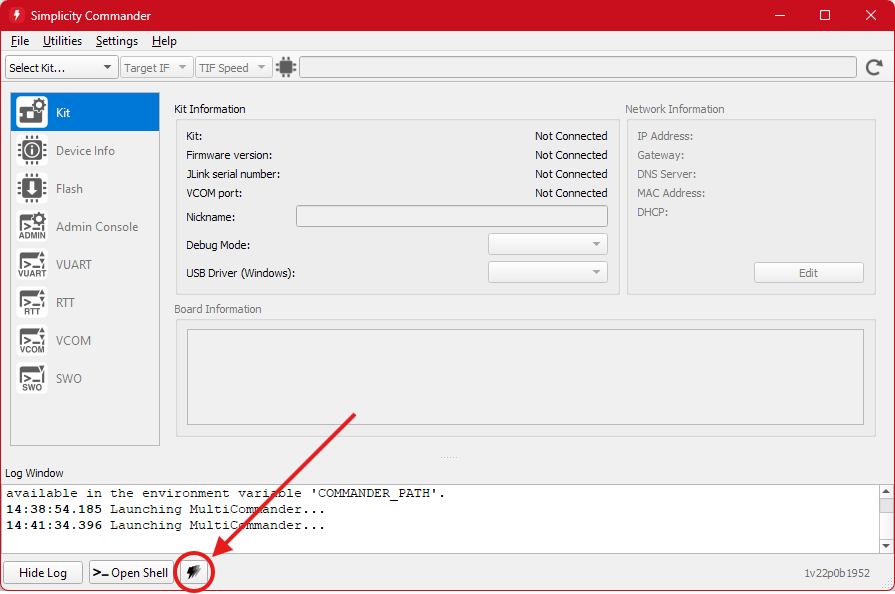
Task: Launch MultiCommander with the lightning icon
Action: (x=193, y=572)
